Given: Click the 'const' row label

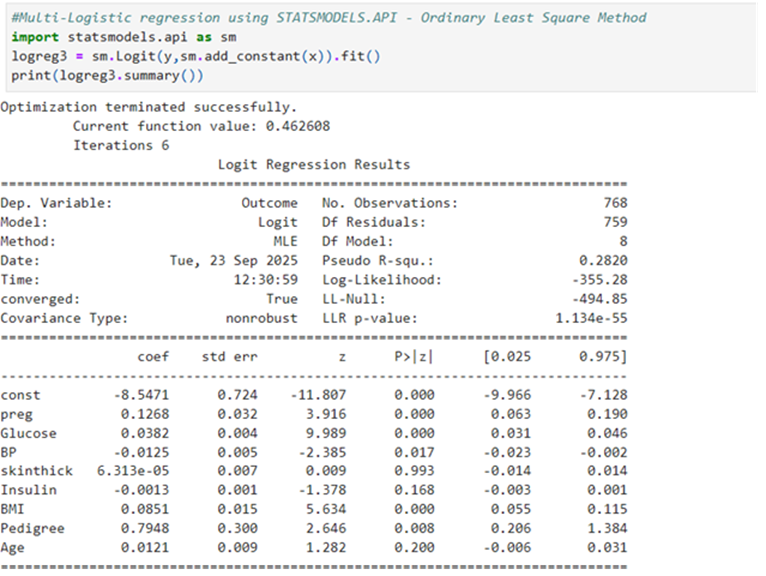Looking at the screenshot, I should tap(21, 395).
